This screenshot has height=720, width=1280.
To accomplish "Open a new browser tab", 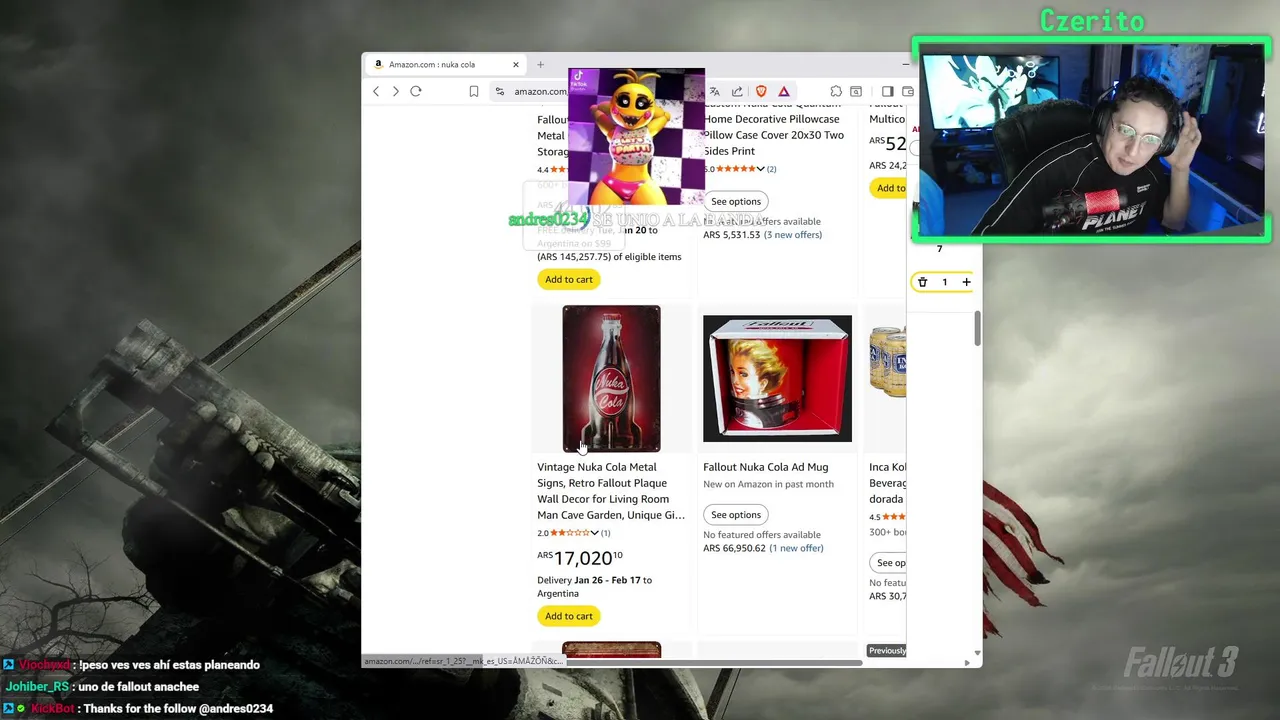I will tap(541, 64).
